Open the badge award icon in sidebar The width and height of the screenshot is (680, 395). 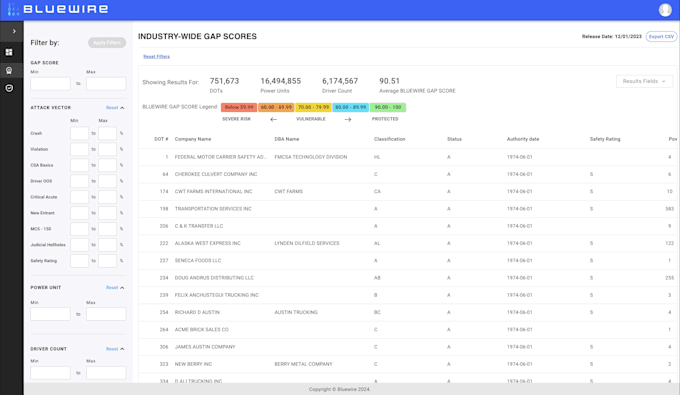tap(9, 70)
